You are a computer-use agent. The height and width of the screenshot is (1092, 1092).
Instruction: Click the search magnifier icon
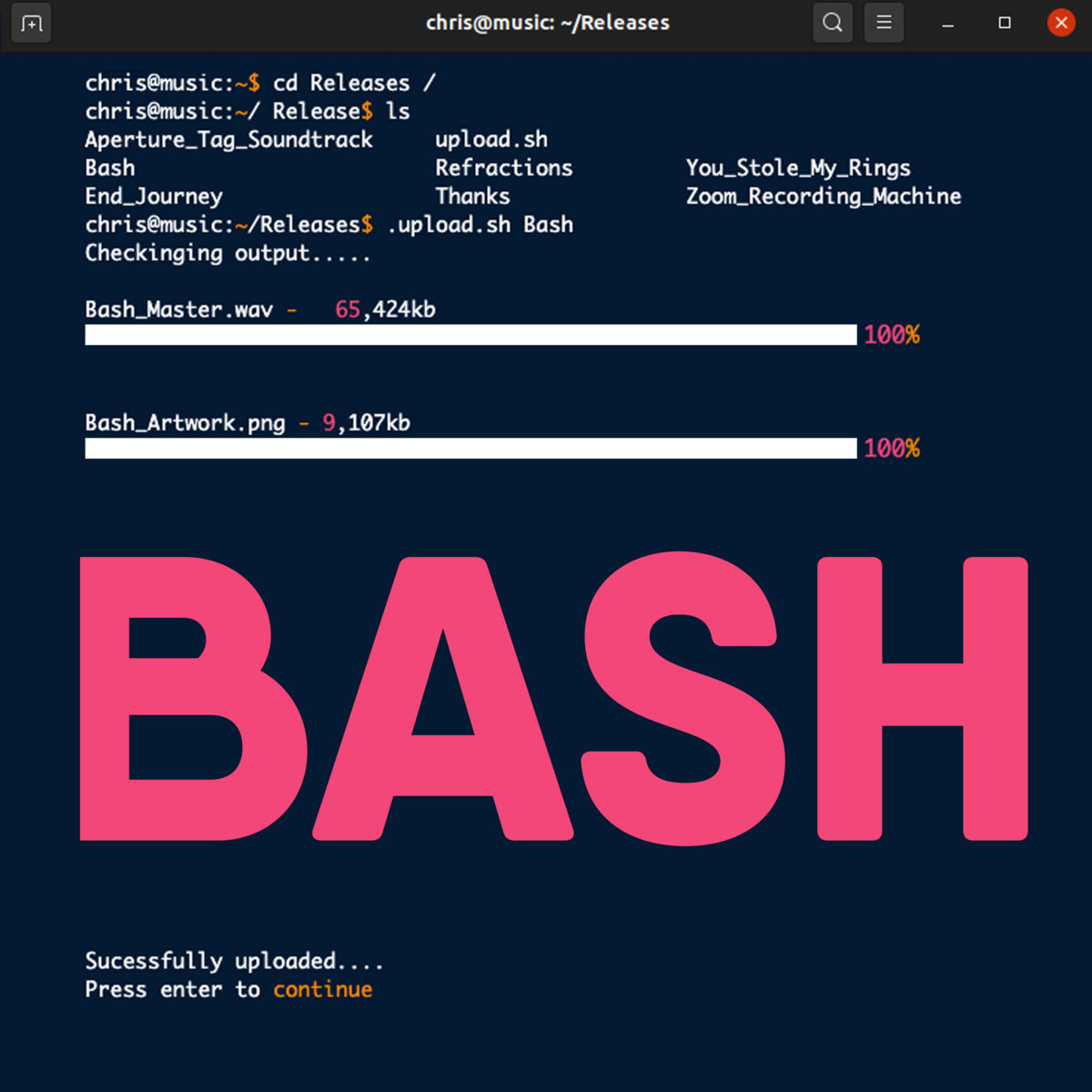tap(832, 23)
